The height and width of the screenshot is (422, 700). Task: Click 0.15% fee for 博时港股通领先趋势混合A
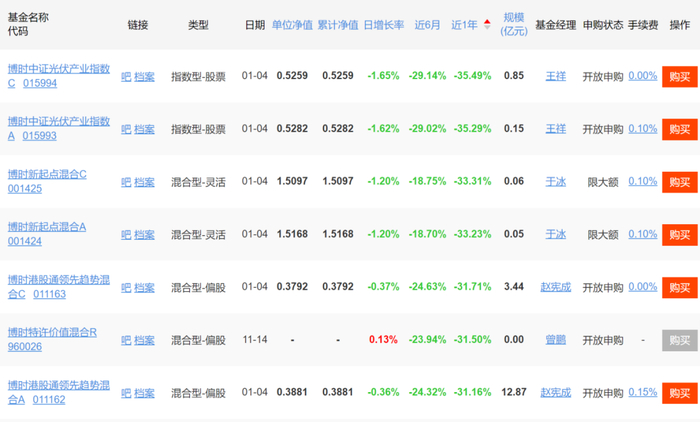(x=643, y=392)
